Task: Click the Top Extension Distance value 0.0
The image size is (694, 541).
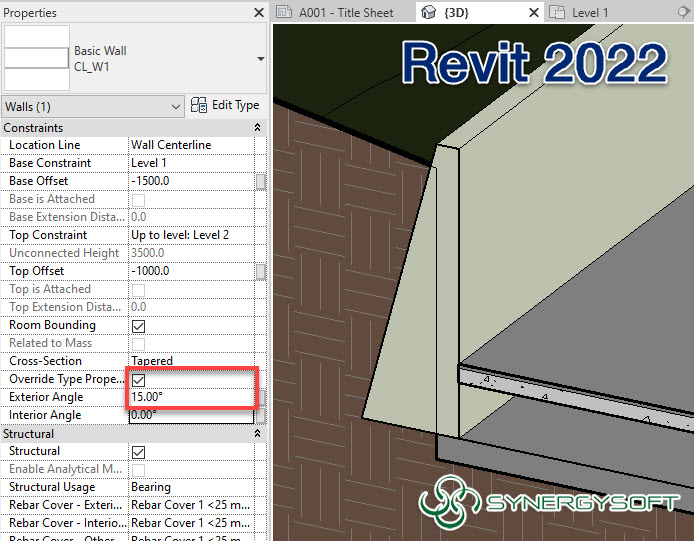Action: pyautogui.click(x=192, y=307)
